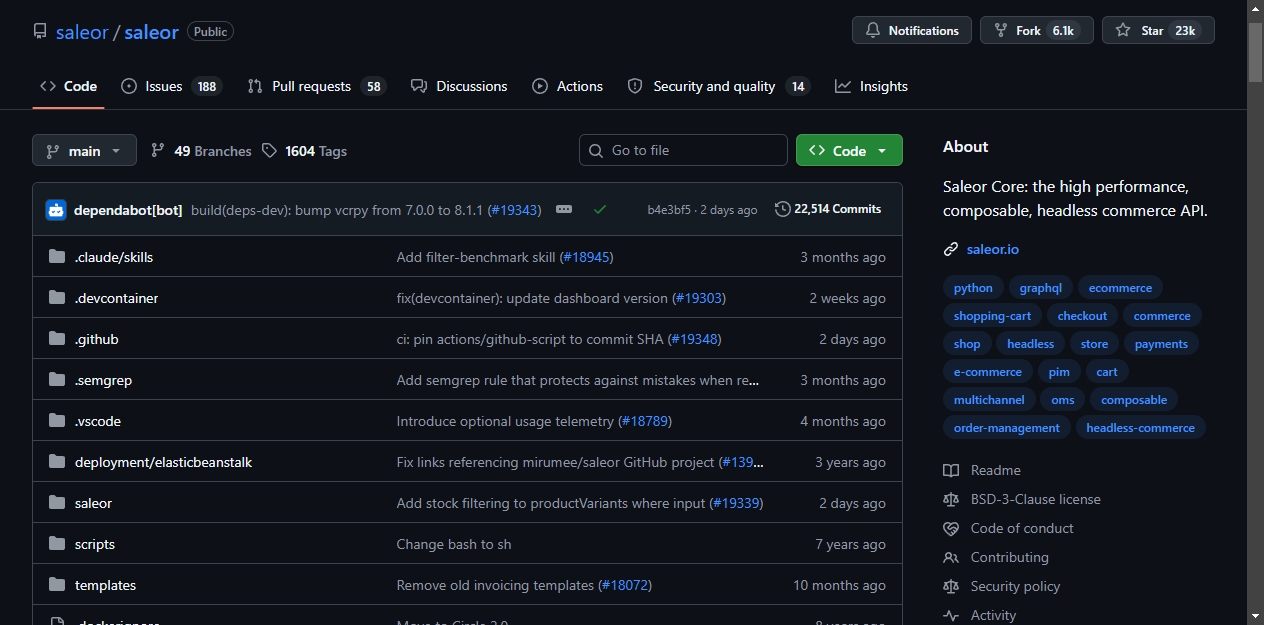Open pull request #18789 link
Screen dimensions: 1264x625
[645, 421]
